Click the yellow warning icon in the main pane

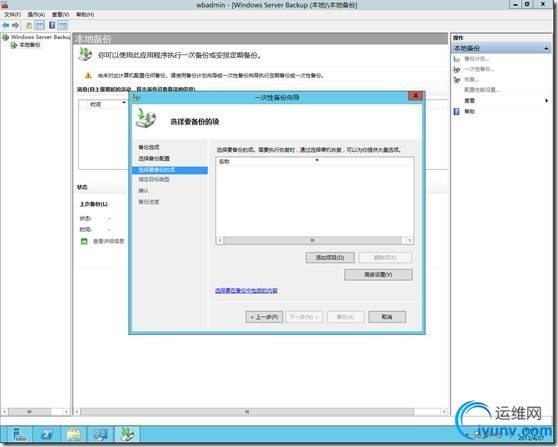pos(88,75)
